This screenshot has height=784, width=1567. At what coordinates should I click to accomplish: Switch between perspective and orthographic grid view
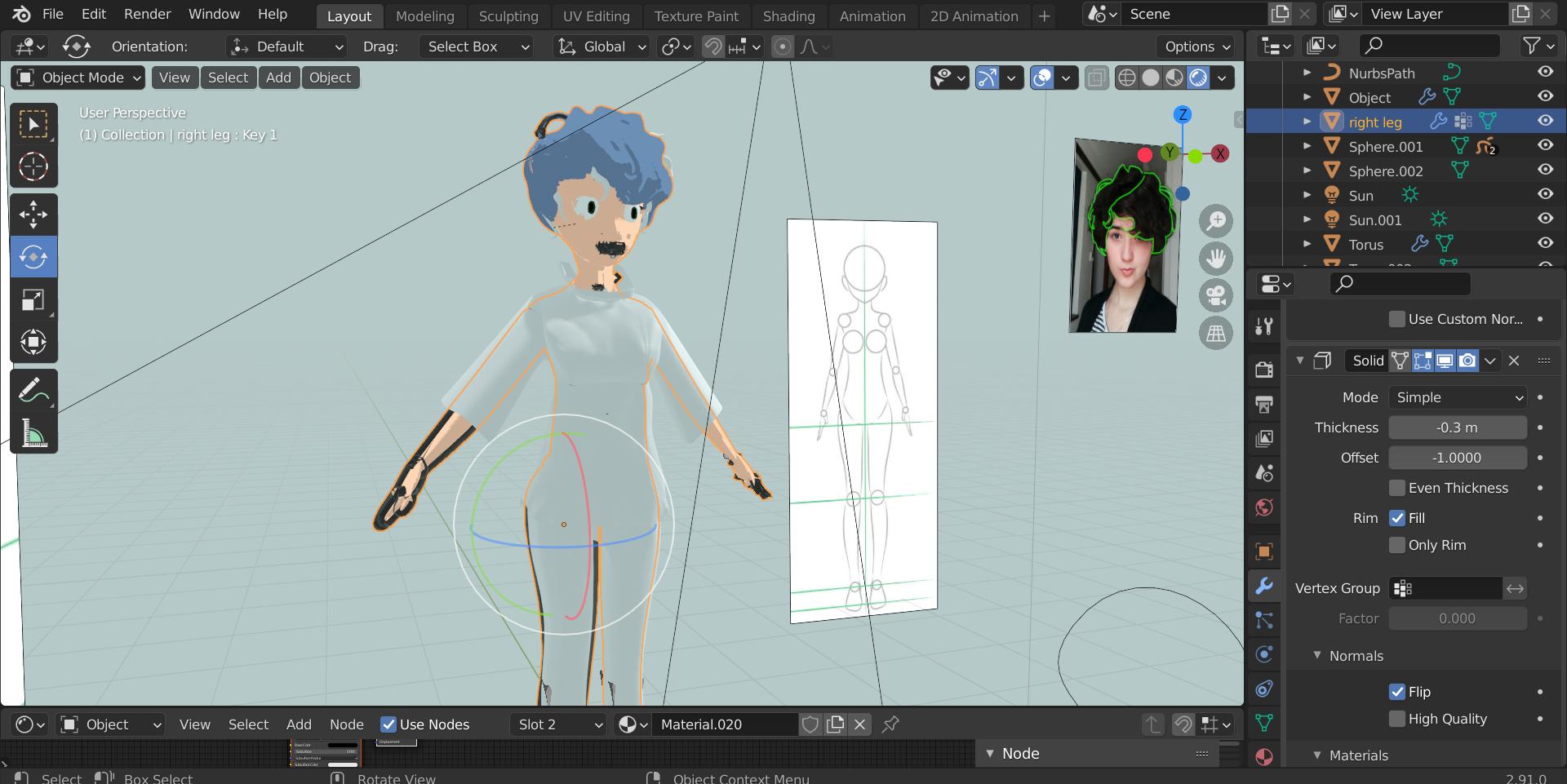[1216, 333]
